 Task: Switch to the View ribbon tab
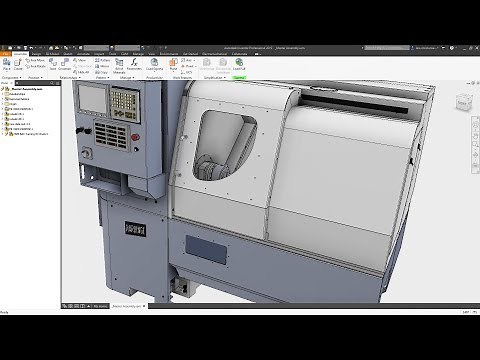click(x=151, y=54)
